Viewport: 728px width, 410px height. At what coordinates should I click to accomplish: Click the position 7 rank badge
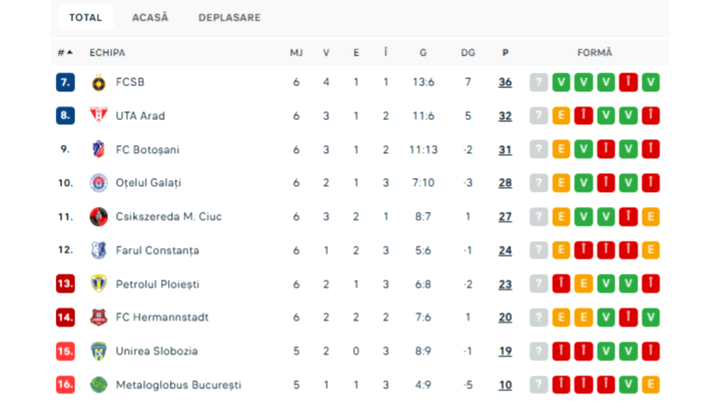coord(65,82)
